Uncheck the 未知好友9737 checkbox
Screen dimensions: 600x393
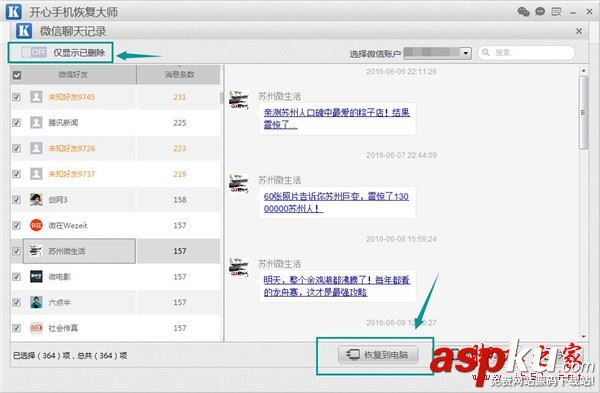tap(16, 174)
